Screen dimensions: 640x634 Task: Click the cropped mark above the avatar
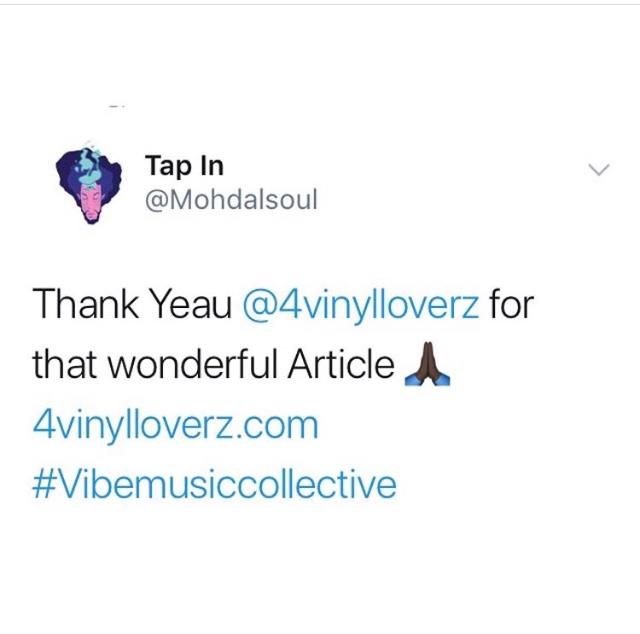pos(117,107)
